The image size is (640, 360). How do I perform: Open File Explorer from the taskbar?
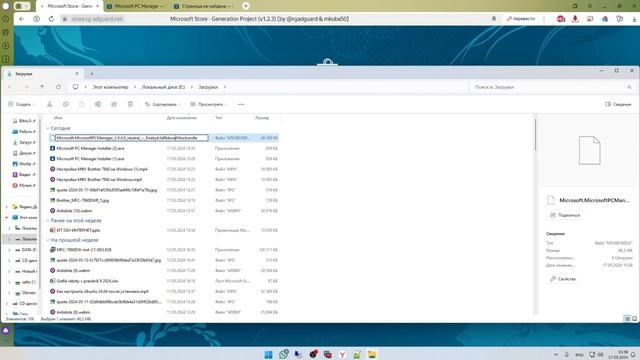click(x=372, y=354)
